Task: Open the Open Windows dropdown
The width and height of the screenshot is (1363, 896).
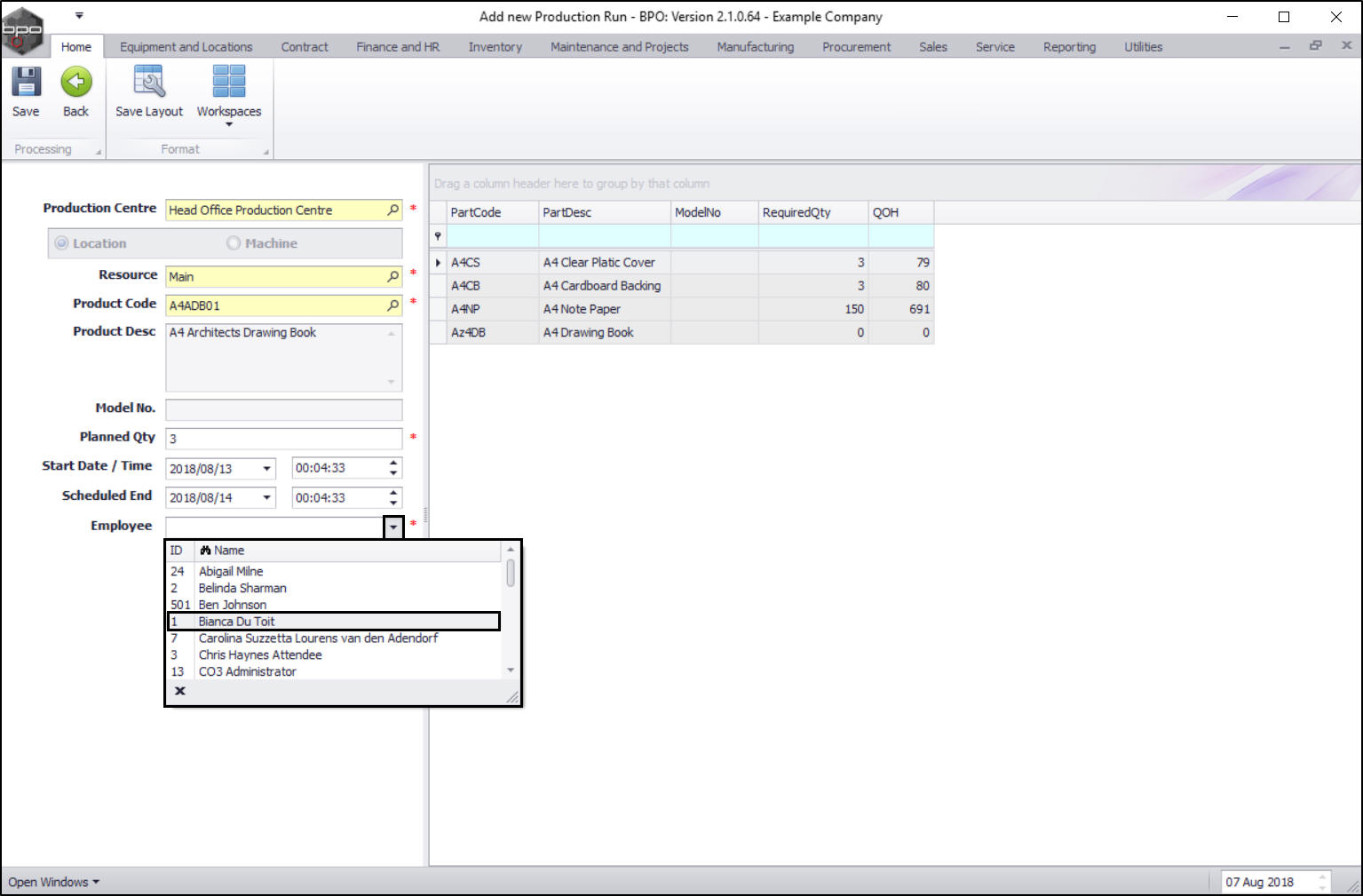Action: click(x=54, y=882)
